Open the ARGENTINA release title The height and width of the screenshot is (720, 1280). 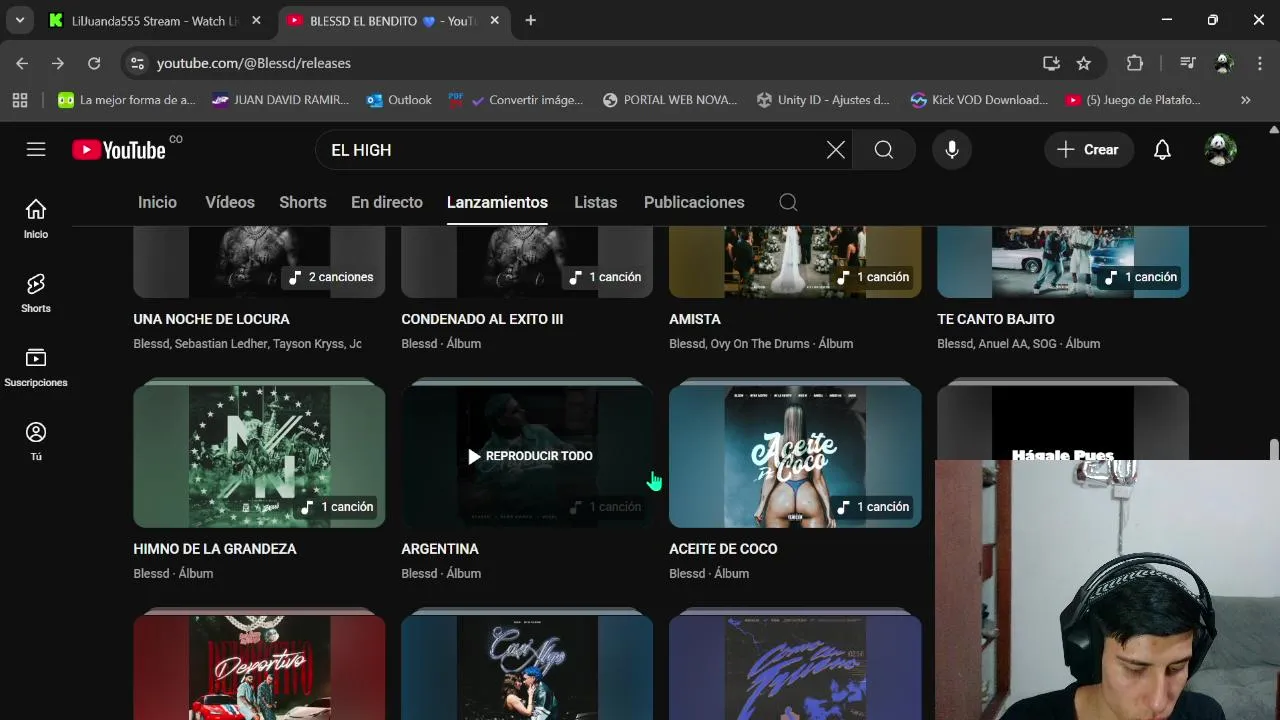440,549
